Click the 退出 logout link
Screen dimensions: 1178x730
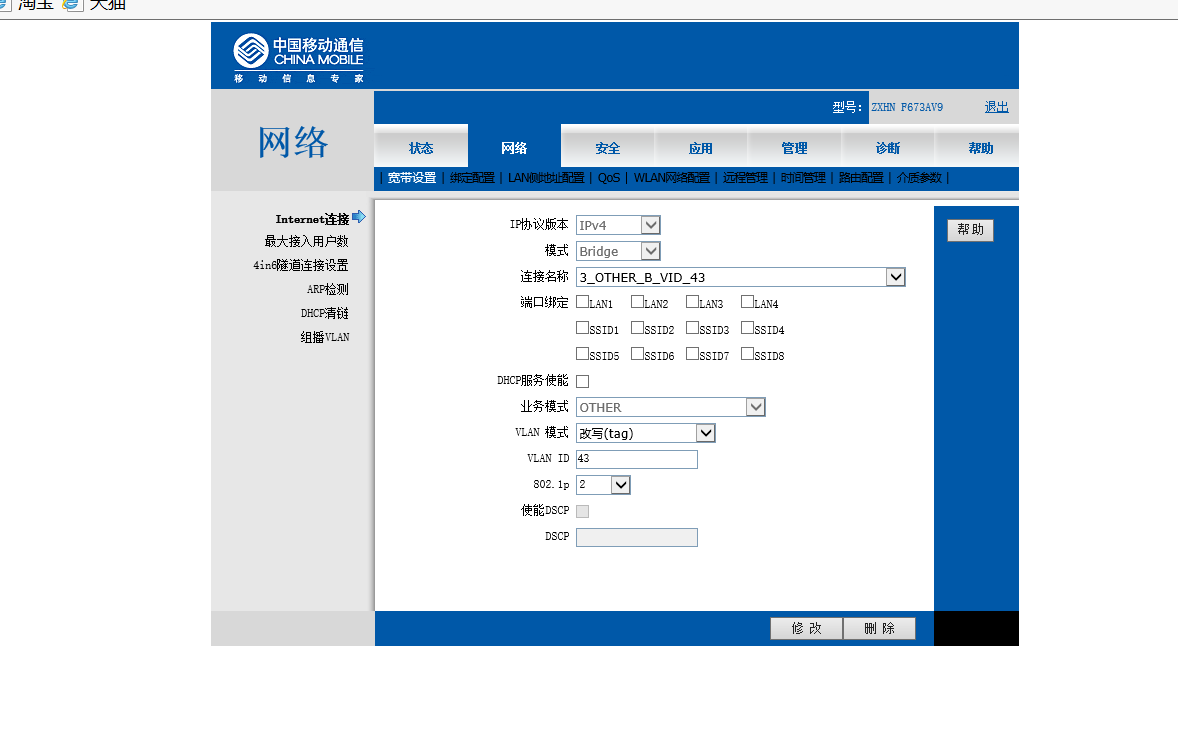pos(996,107)
